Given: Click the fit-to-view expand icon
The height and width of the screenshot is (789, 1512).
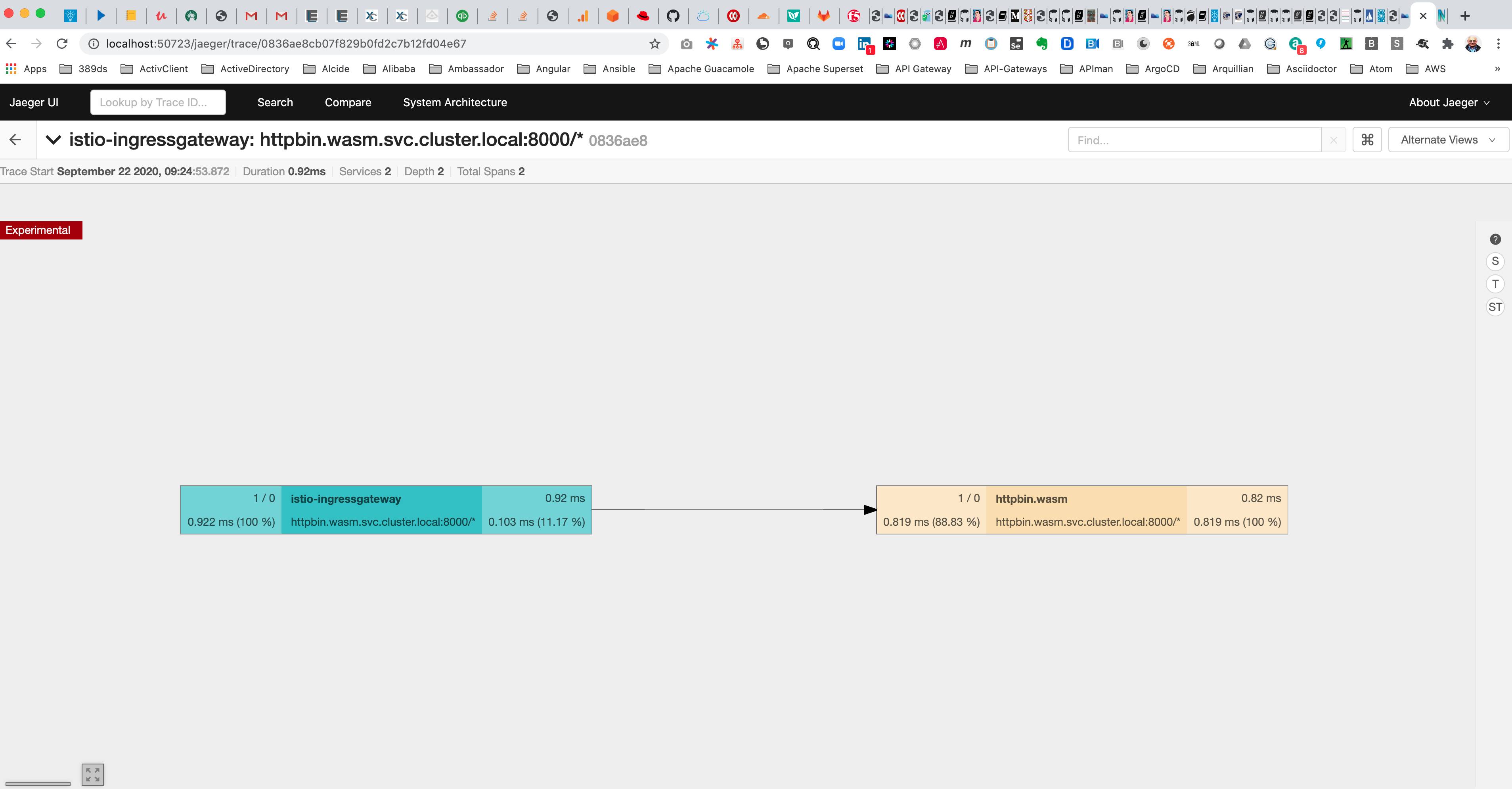Looking at the screenshot, I should click(93, 774).
